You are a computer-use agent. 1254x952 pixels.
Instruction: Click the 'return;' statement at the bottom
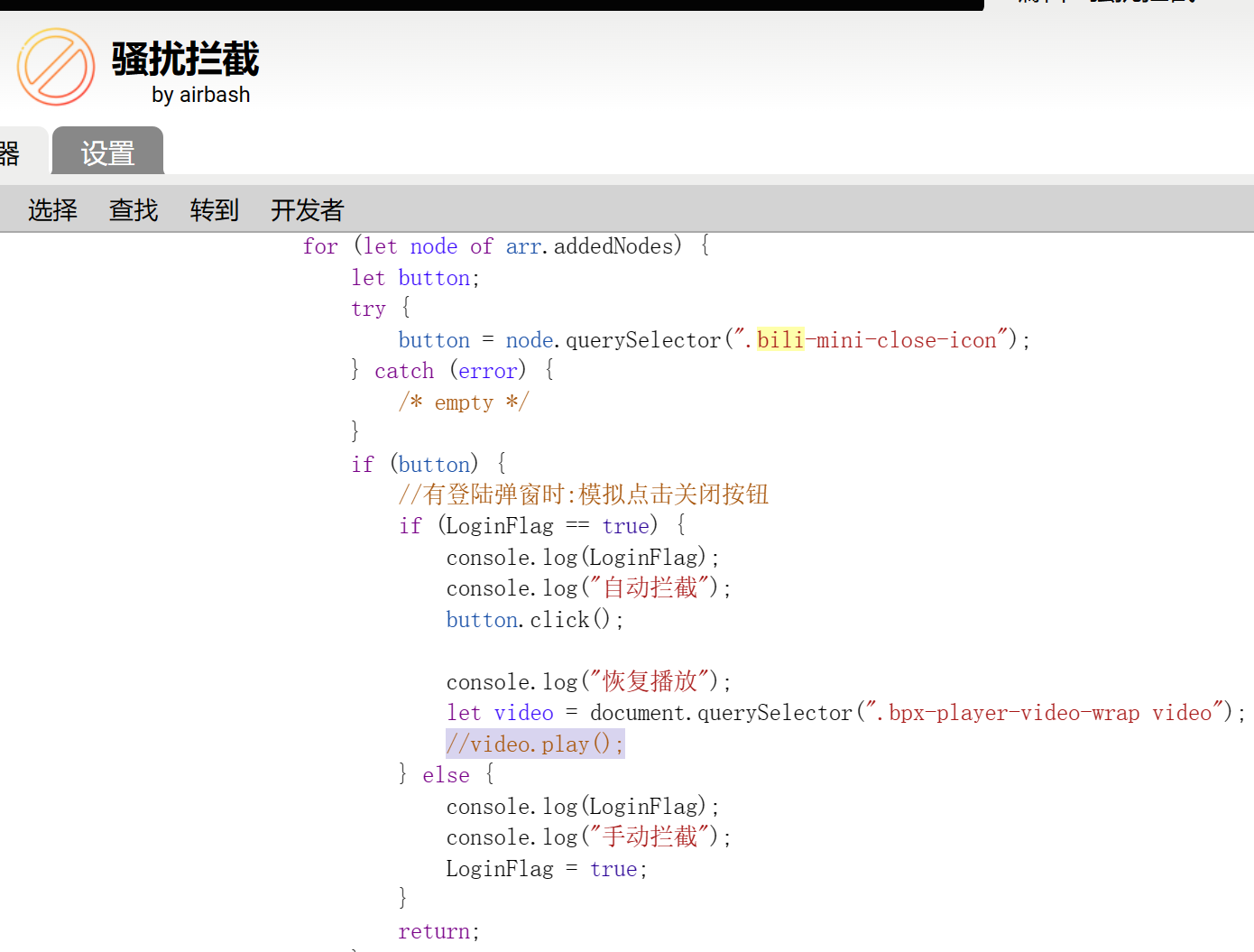click(438, 931)
